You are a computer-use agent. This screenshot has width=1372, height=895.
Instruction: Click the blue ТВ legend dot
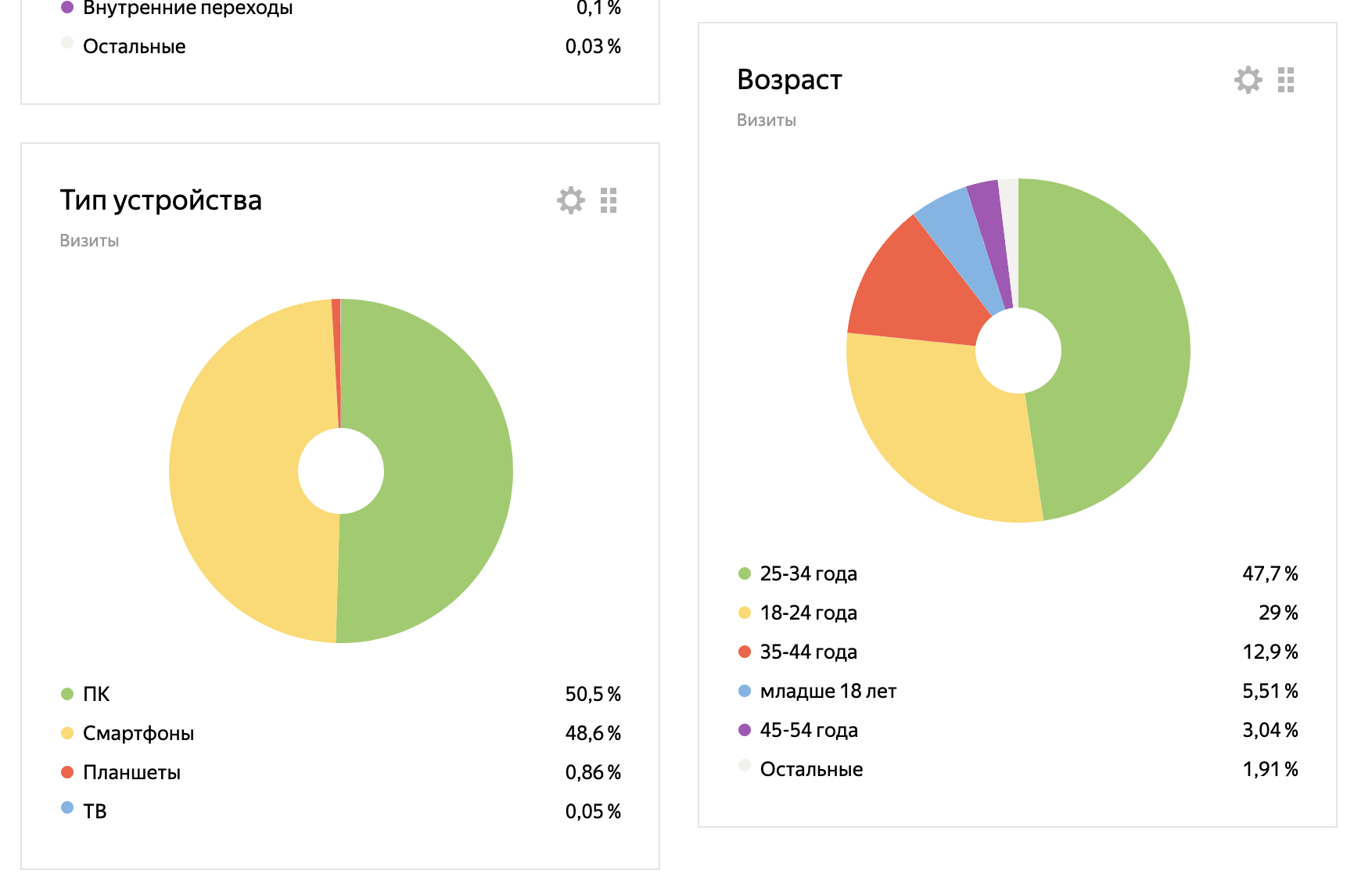click(x=67, y=807)
